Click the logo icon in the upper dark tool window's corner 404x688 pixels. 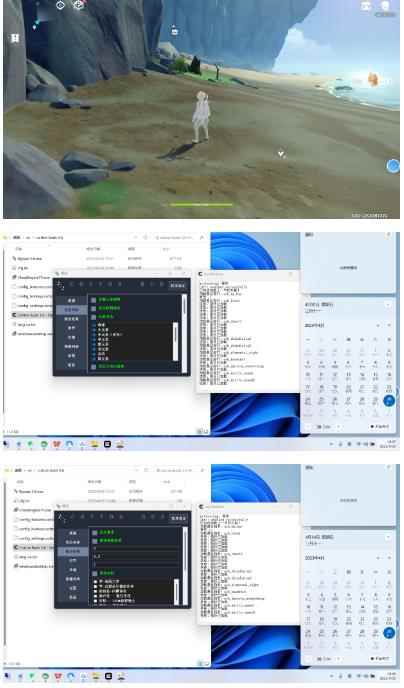(61, 286)
